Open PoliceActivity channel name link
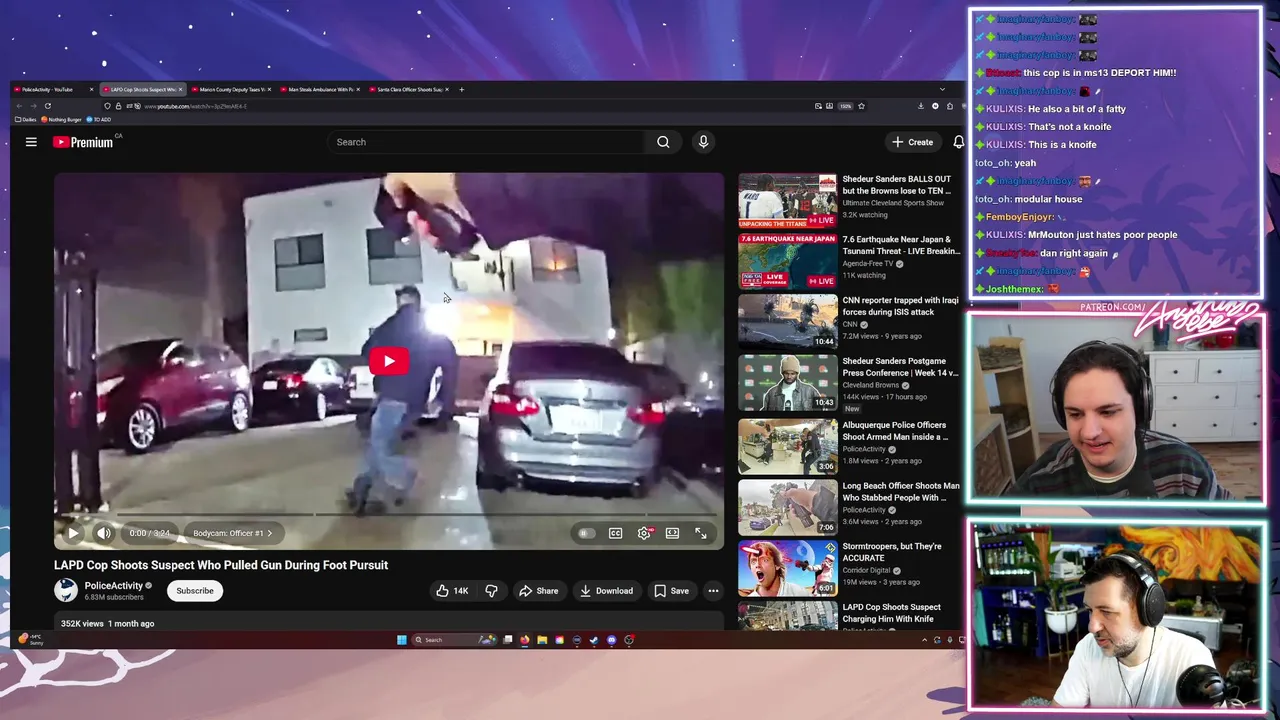Viewport: 1280px width, 720px height. (113, 585)
